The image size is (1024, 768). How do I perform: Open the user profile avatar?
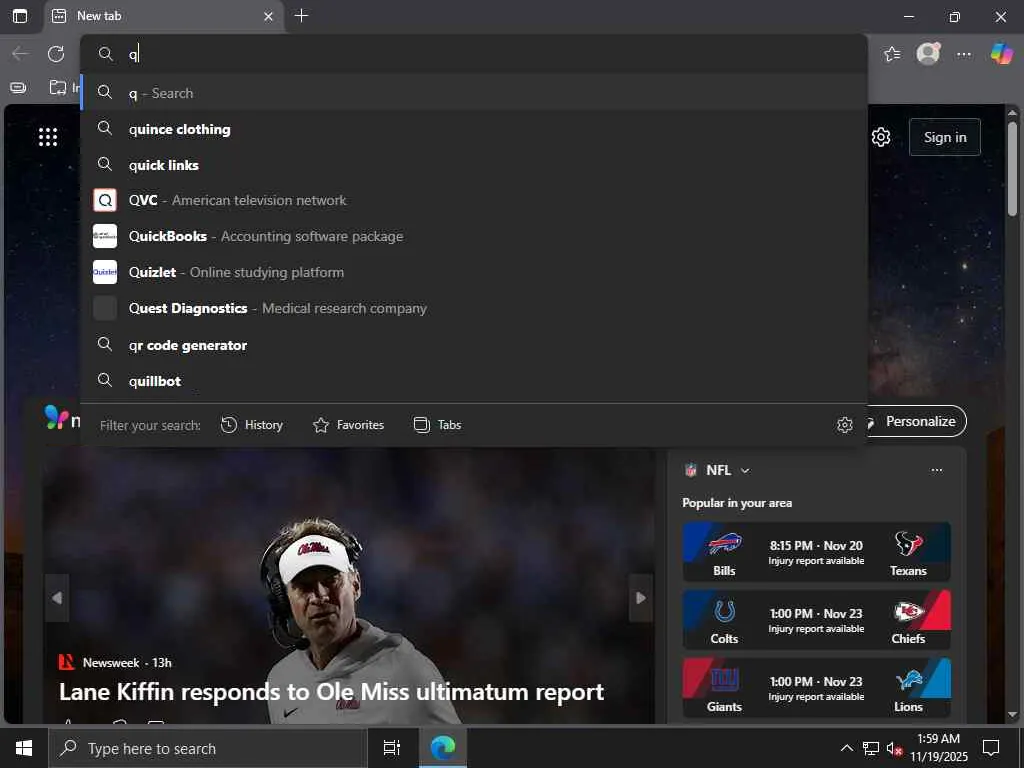point(928,54)
